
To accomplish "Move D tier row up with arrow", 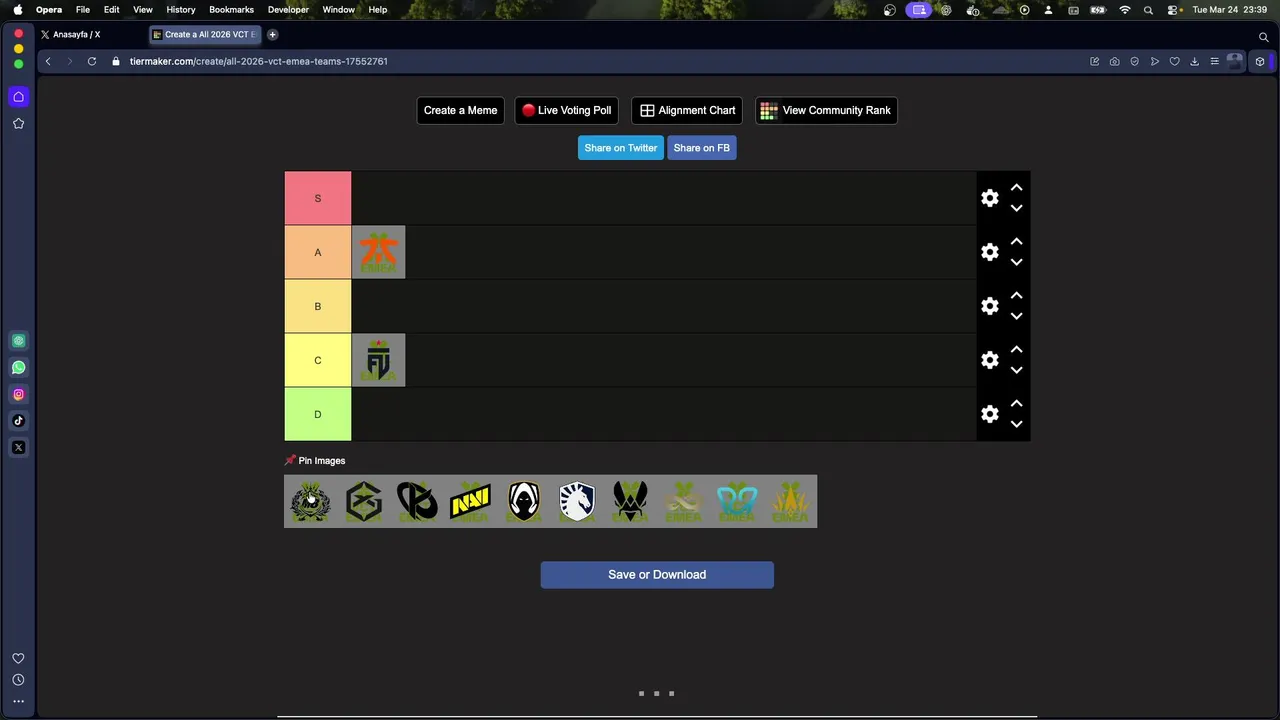I will (x=1016, y=403).
